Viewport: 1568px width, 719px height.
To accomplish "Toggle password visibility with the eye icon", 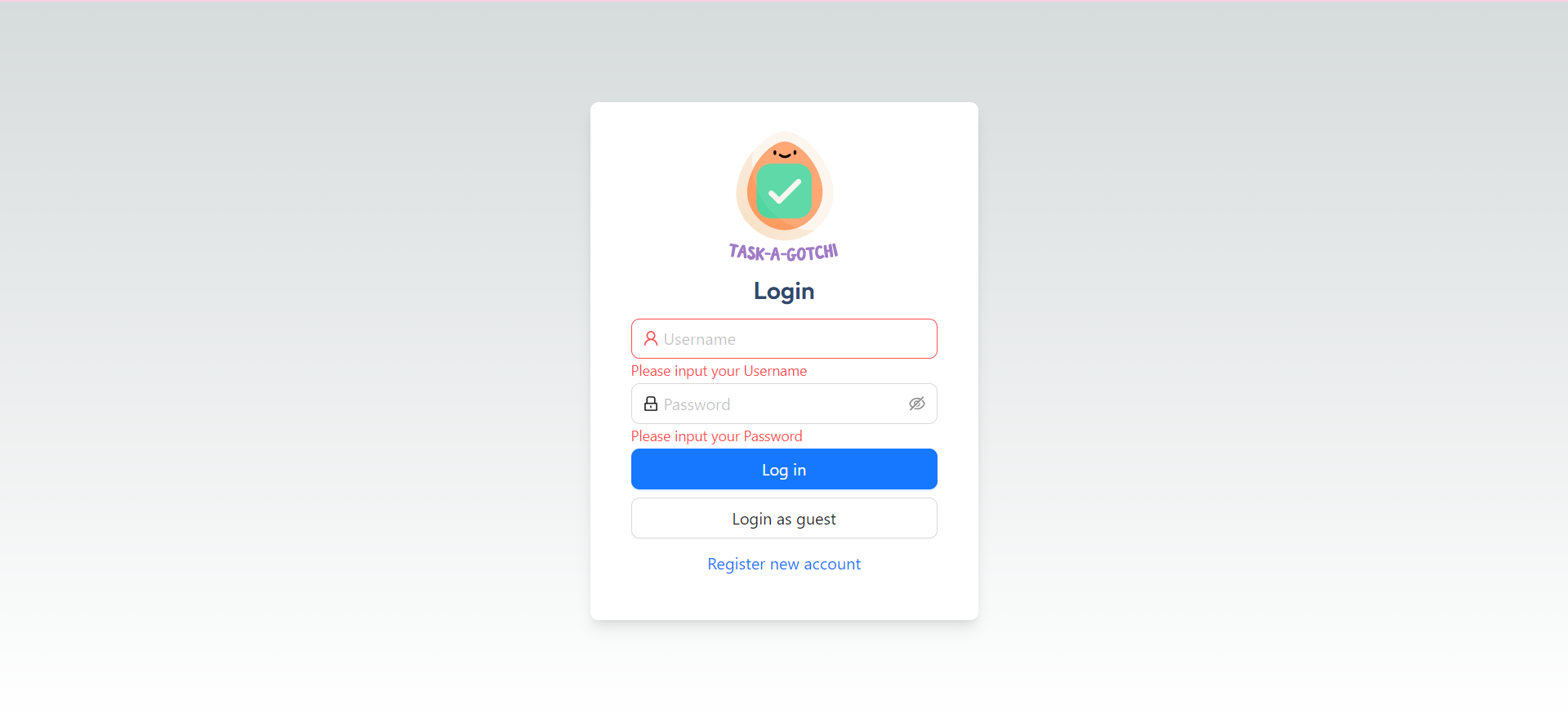I will (x=917, y=404).
